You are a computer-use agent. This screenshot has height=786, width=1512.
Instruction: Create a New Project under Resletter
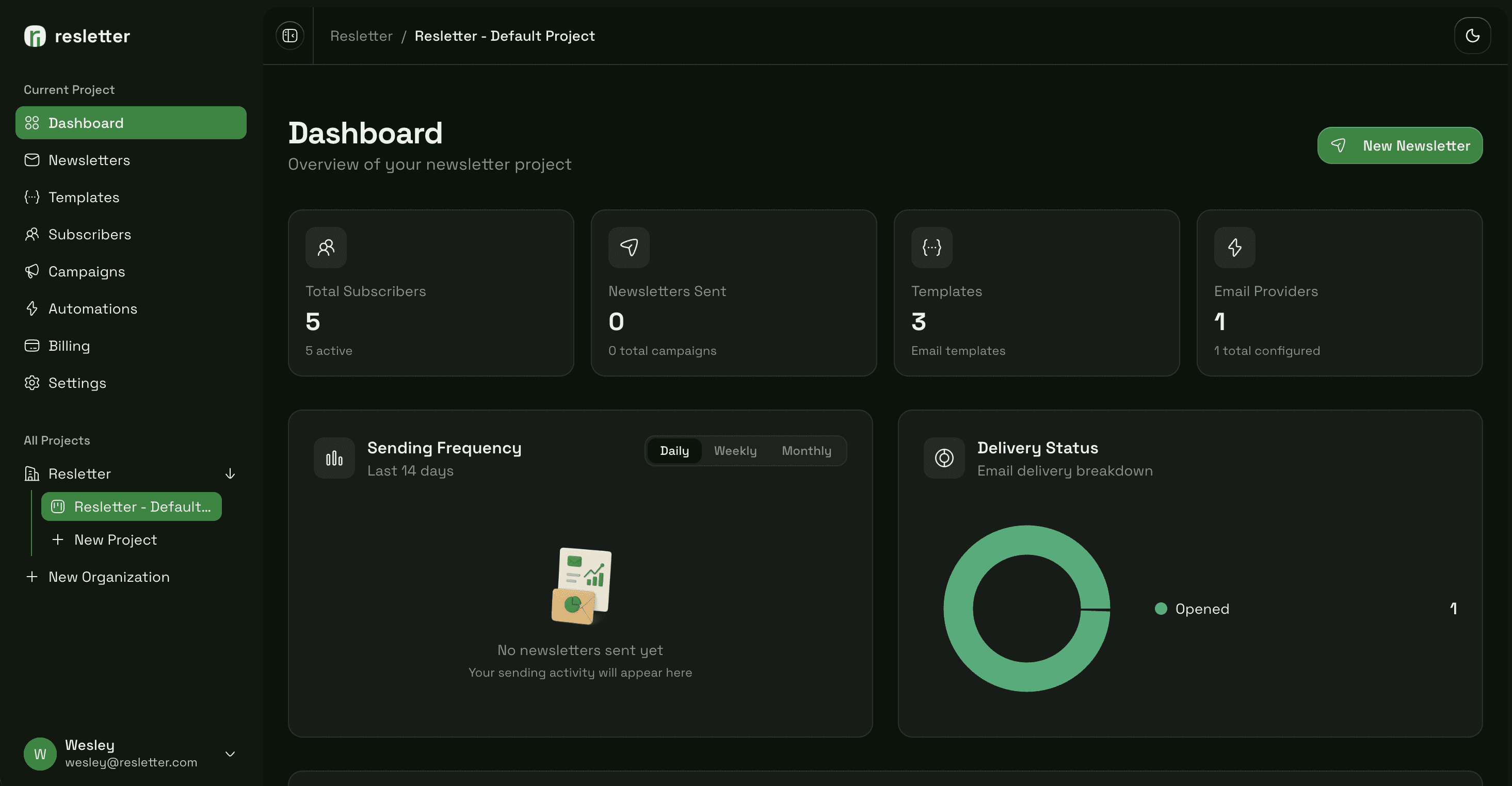(x=115, y=539)
